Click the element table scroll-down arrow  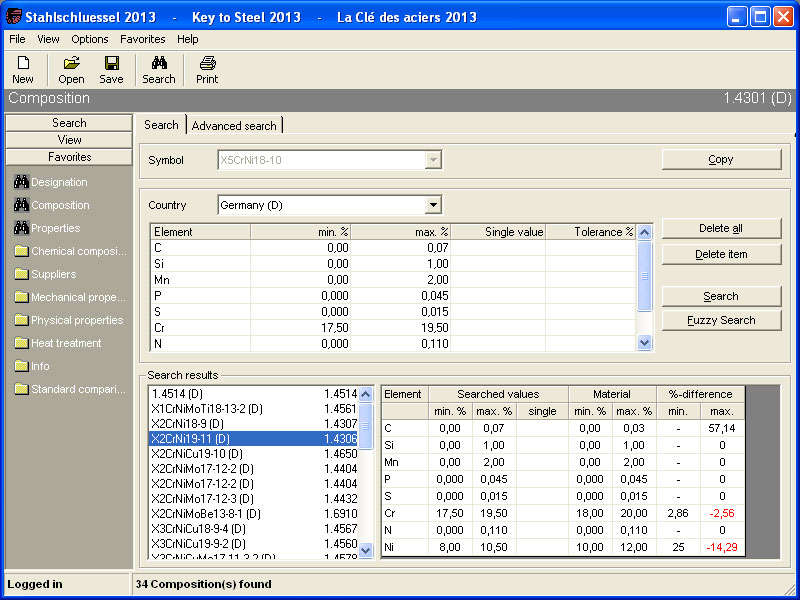644,343
